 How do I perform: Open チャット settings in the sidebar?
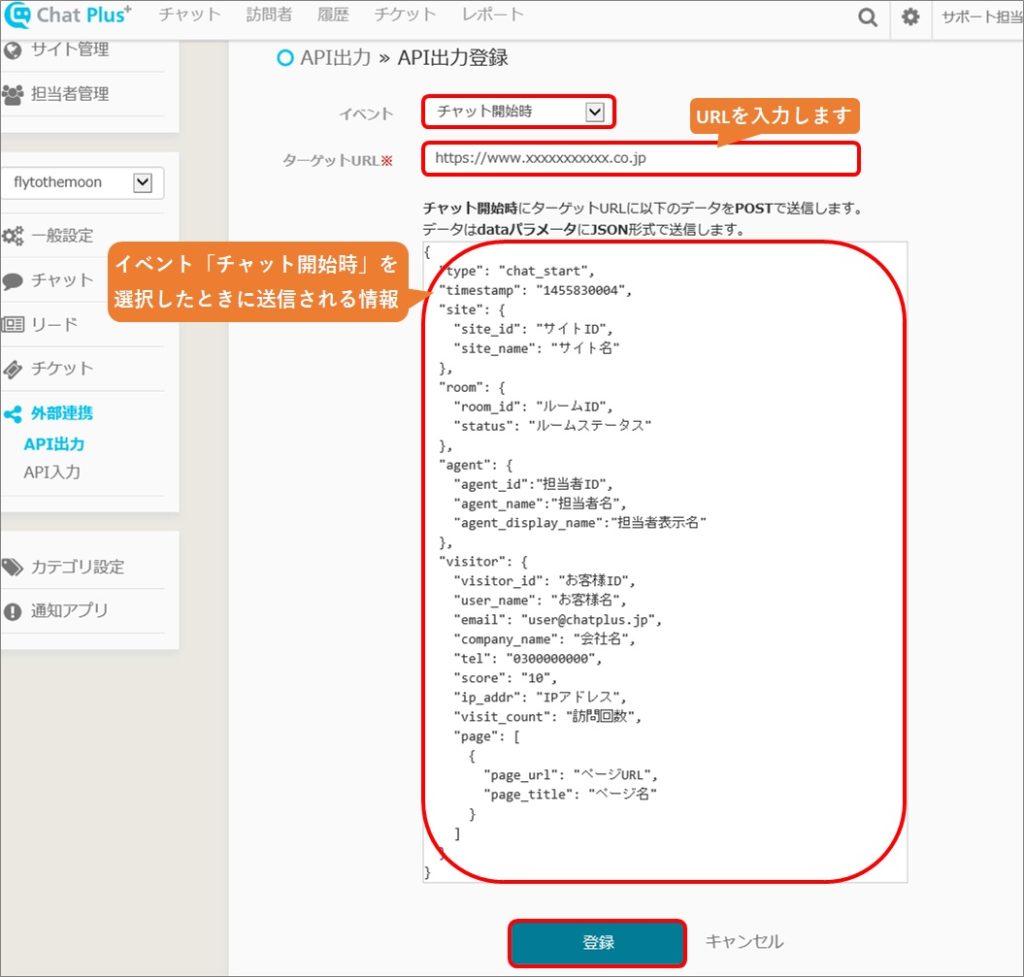(x=62, y=280)
